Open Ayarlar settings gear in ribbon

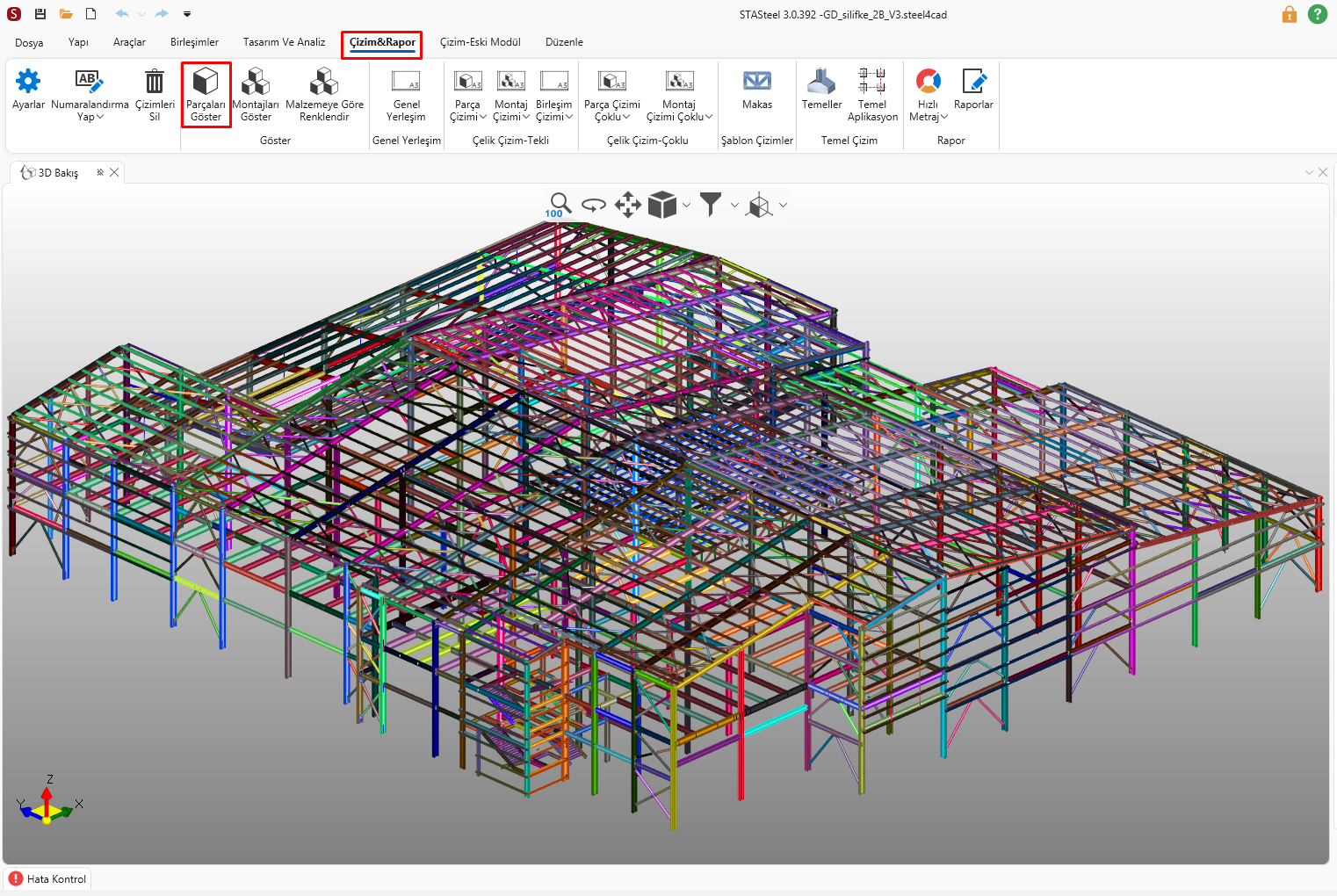tap(28, 83)
